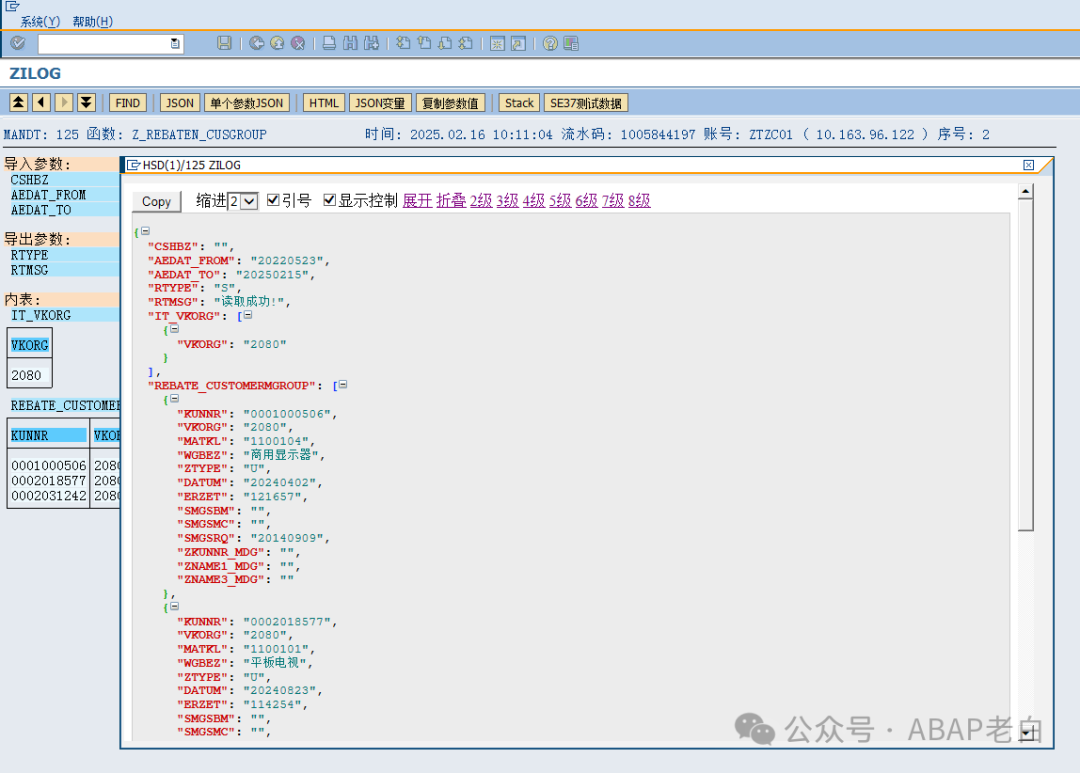Click the 2级 level link
The width and height of the screenshot is (1080, 773).
(481, 200)
